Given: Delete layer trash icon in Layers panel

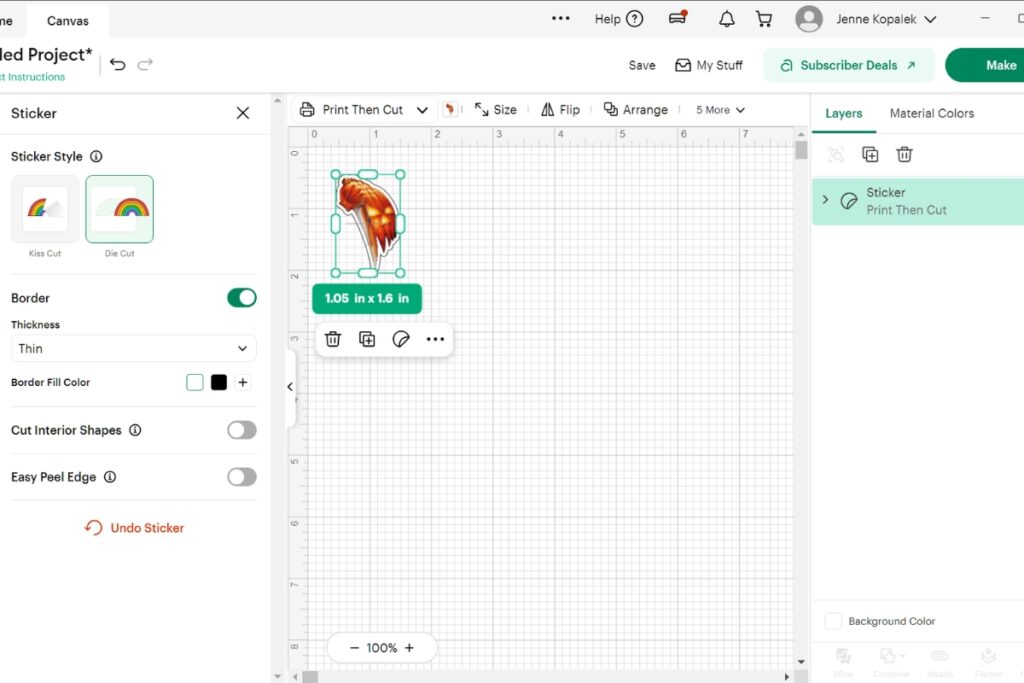Looking at the screenshot, I should click(904, 154).
